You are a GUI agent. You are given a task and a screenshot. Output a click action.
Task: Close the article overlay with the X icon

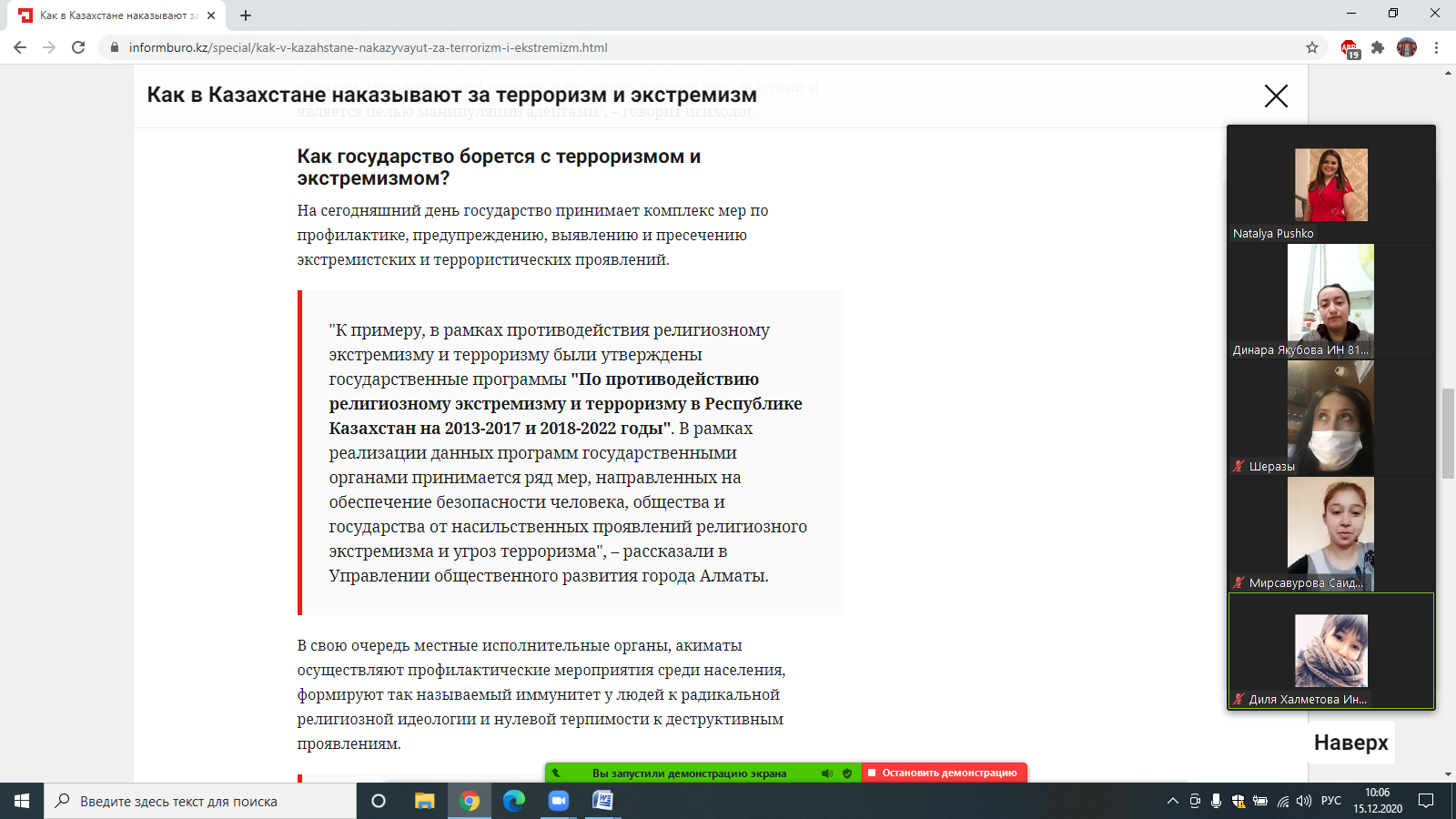[x=1276, y=96]
